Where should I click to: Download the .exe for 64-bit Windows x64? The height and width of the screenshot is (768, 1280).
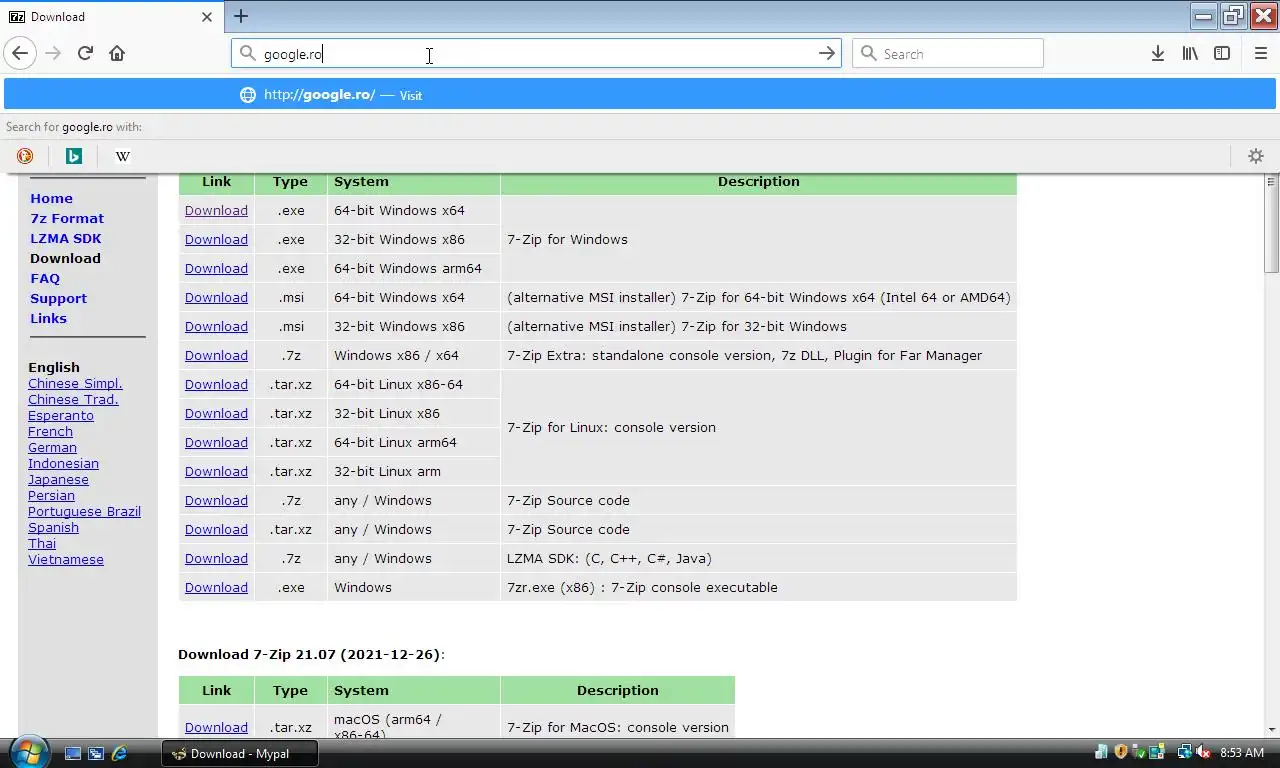click(x=216, y=210)
